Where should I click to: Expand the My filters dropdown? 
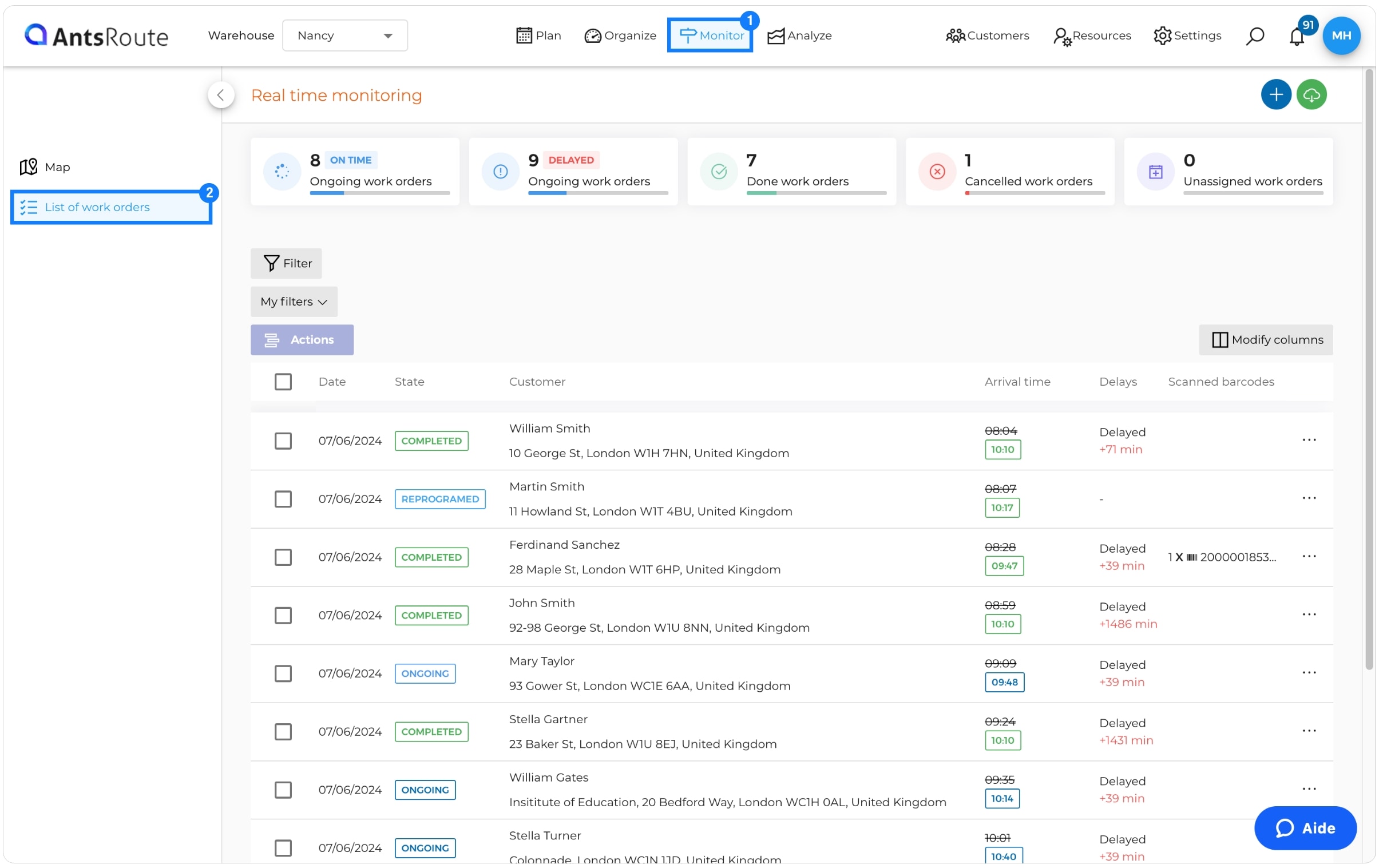tap(294, 301)
